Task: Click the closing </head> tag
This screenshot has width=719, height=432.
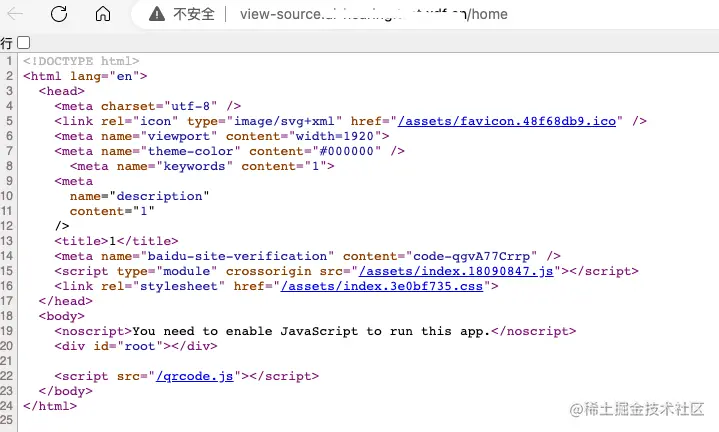Action: pyautogui.click(x=66, y=301)
